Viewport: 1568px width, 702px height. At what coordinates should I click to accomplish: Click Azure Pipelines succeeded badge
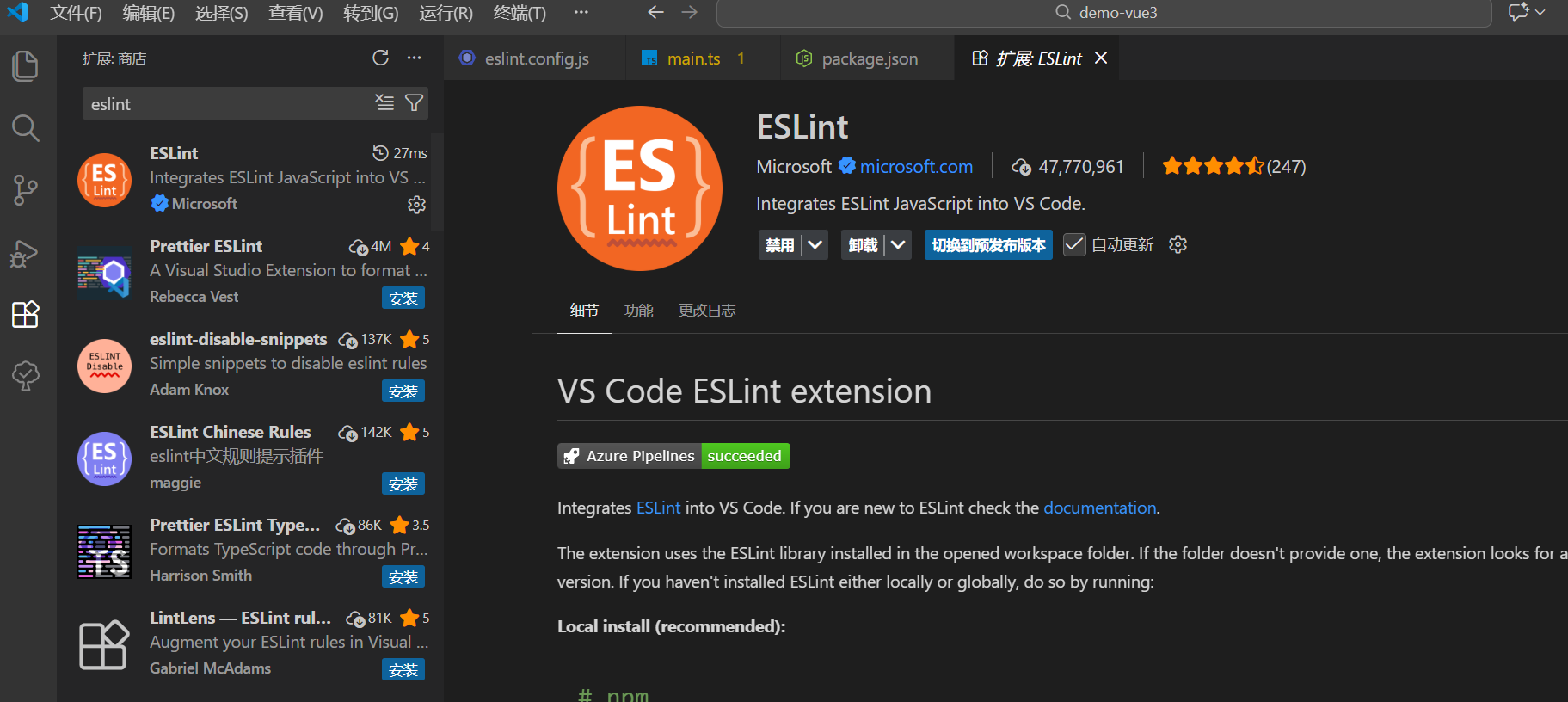(x=673, y=456)
